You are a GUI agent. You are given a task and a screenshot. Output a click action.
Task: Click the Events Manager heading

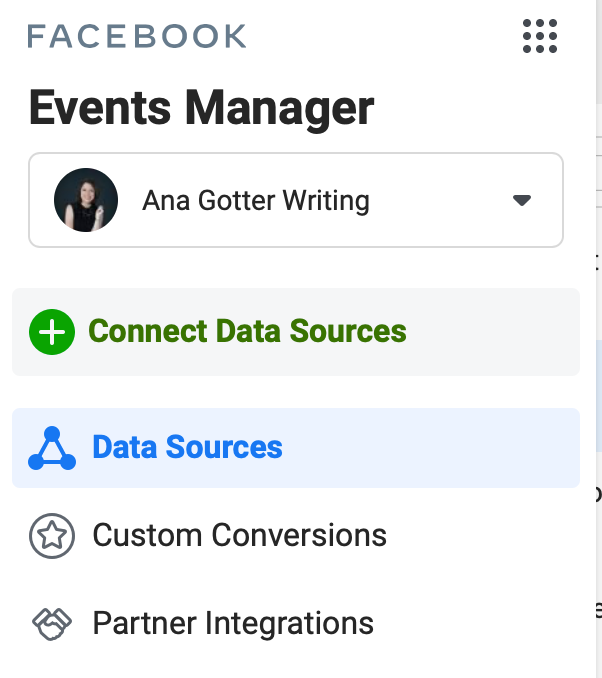(201, 108)
